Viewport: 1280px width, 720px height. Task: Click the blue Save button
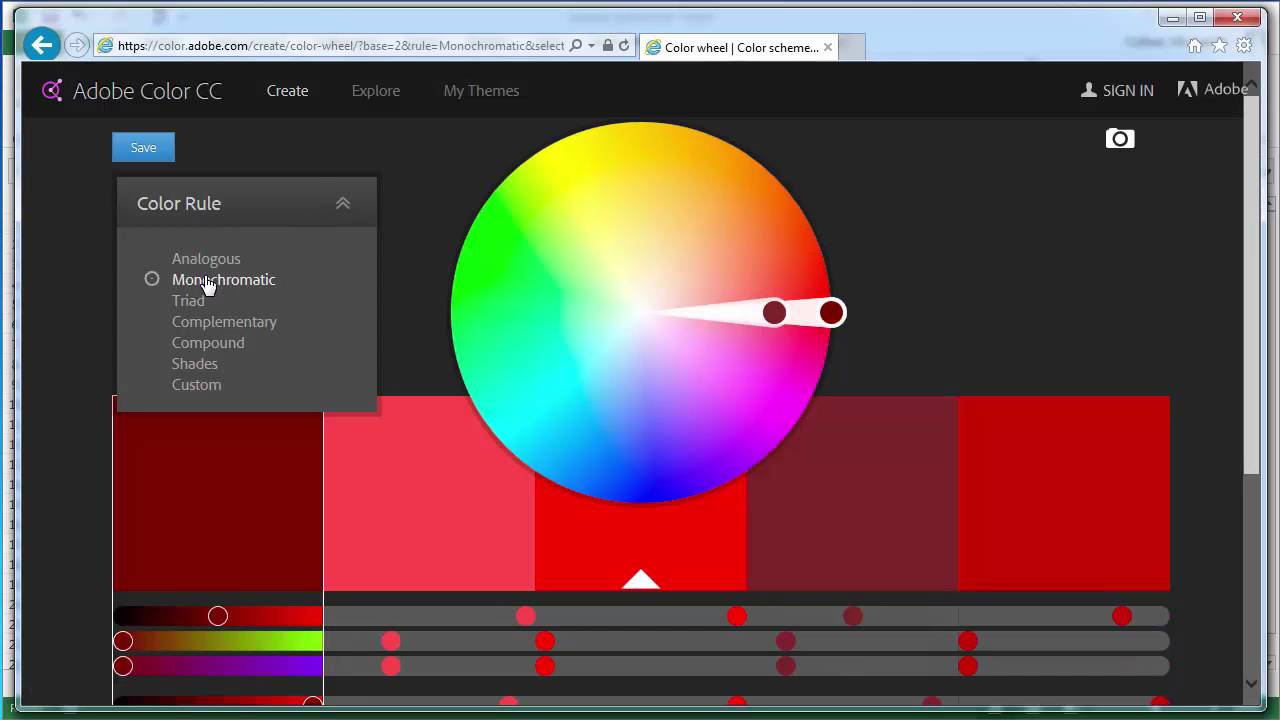pos(143,147)
